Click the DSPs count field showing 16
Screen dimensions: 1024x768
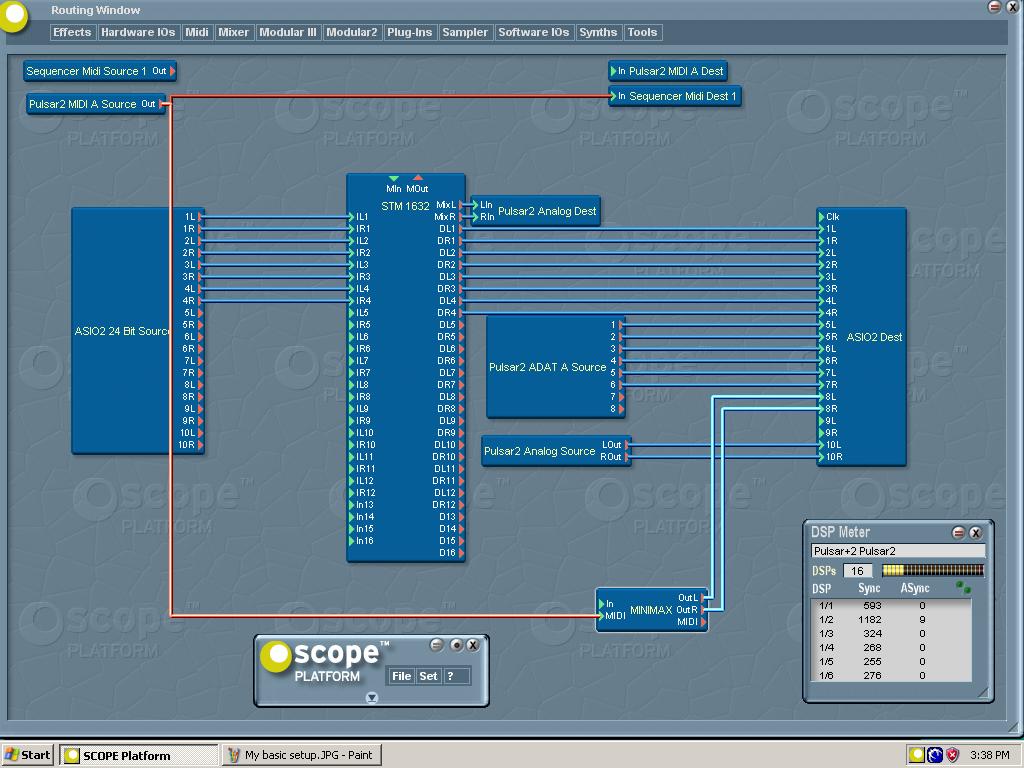pyautogui.click(x=857, y=571)
